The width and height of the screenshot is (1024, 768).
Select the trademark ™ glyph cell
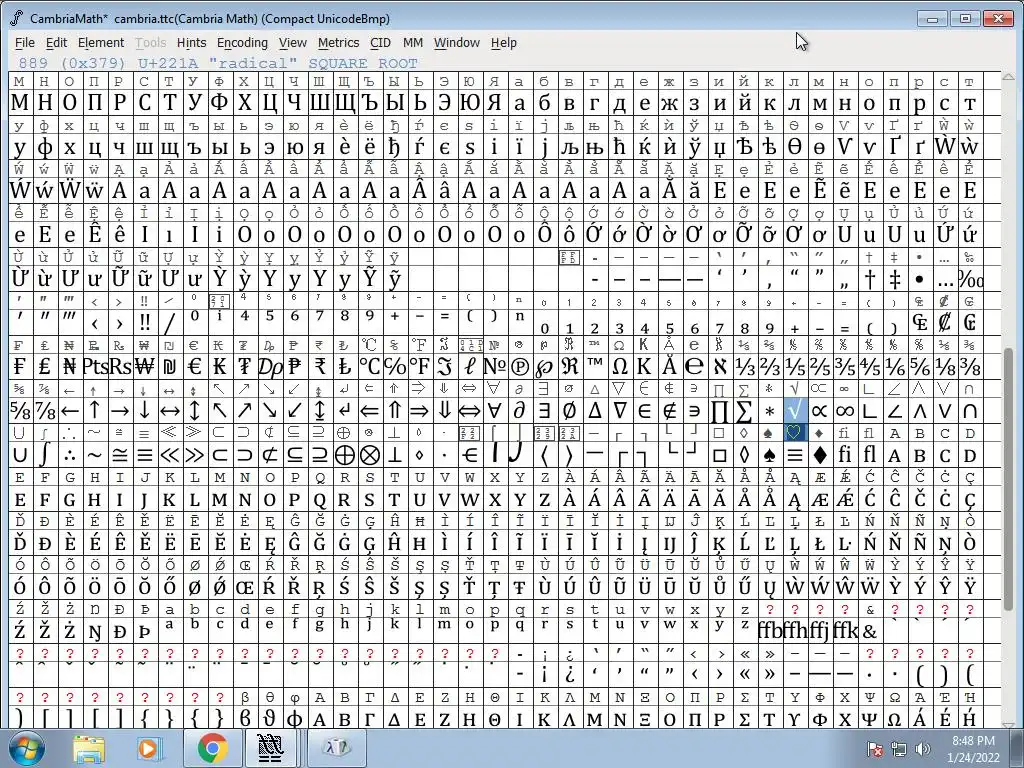[x=594, y=366]
